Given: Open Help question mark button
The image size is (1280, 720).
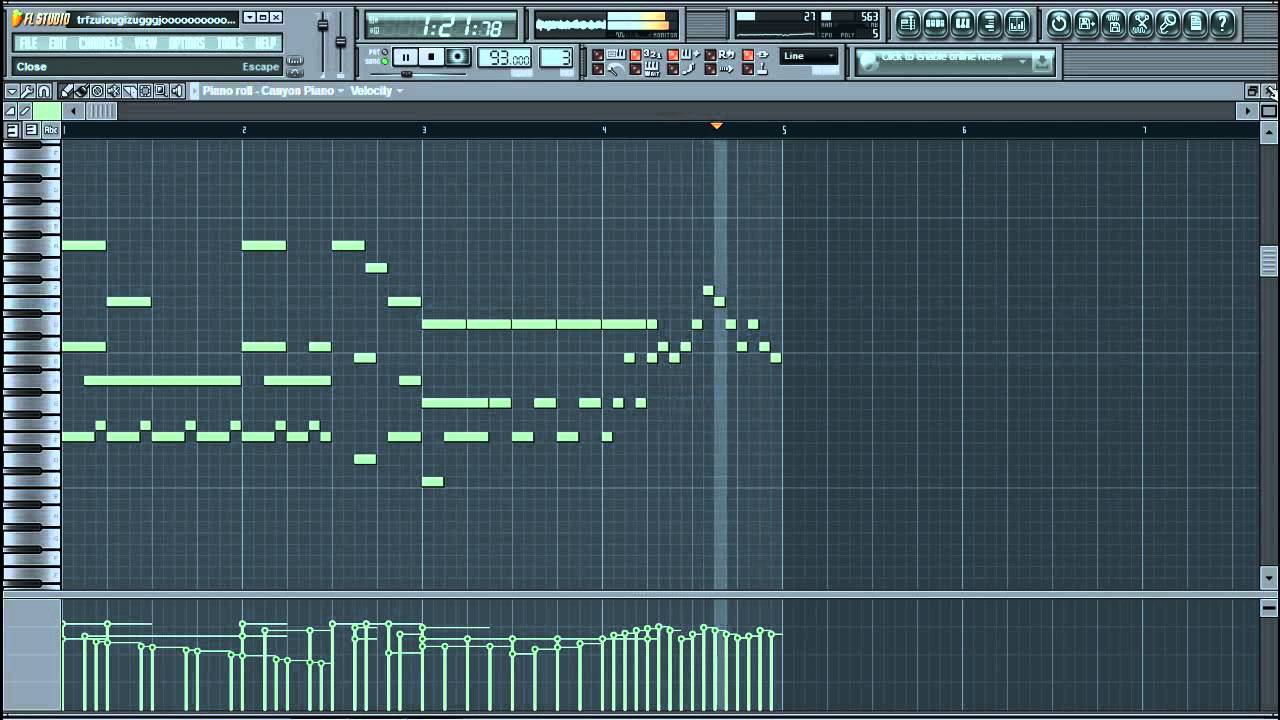Looking at the screenshot, I should coord(1221,24).
